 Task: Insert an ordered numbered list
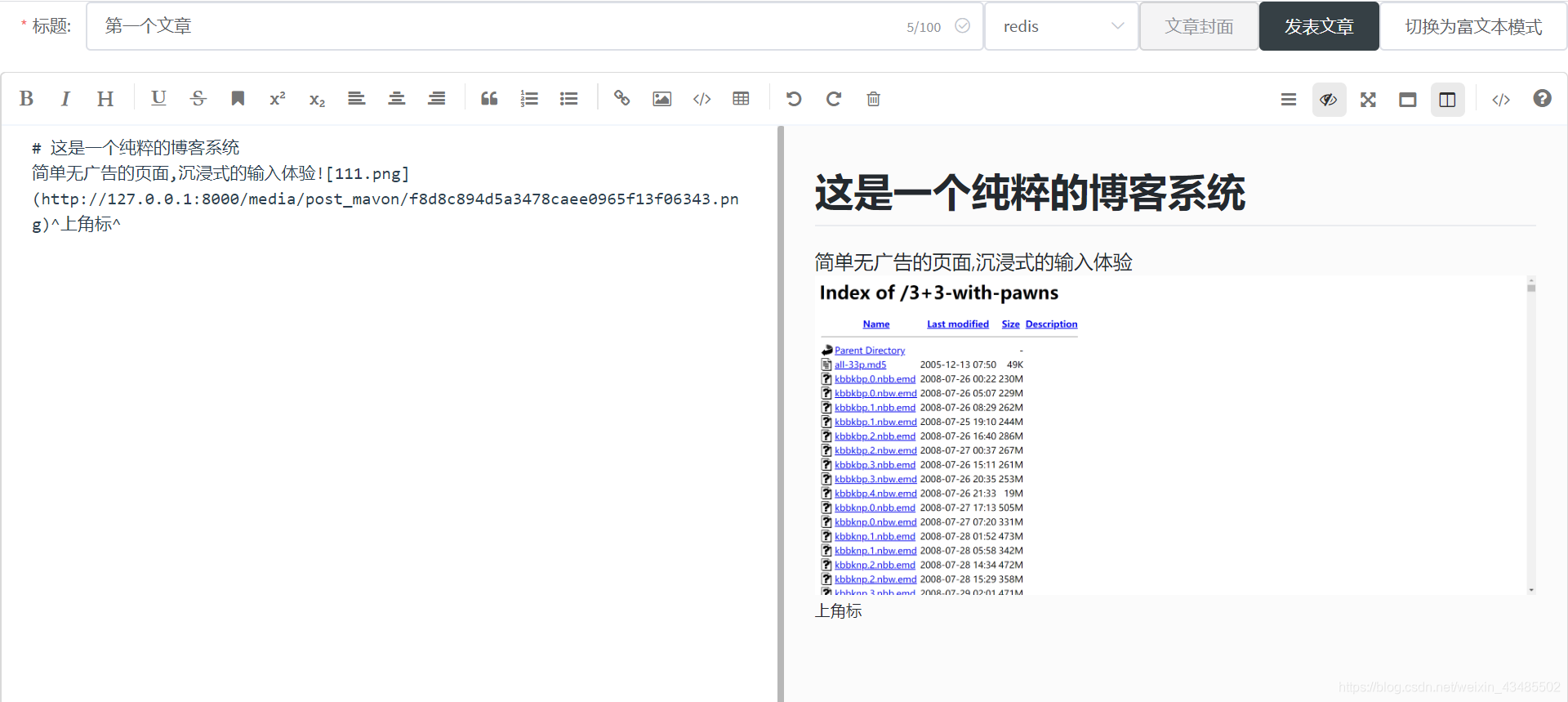coord(529,99)
